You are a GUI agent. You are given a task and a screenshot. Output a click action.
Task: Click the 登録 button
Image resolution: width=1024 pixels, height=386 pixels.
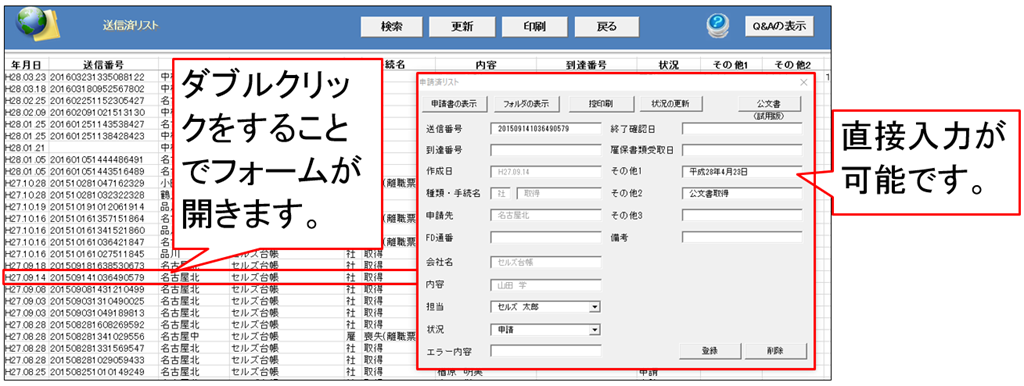pos(710,351)
